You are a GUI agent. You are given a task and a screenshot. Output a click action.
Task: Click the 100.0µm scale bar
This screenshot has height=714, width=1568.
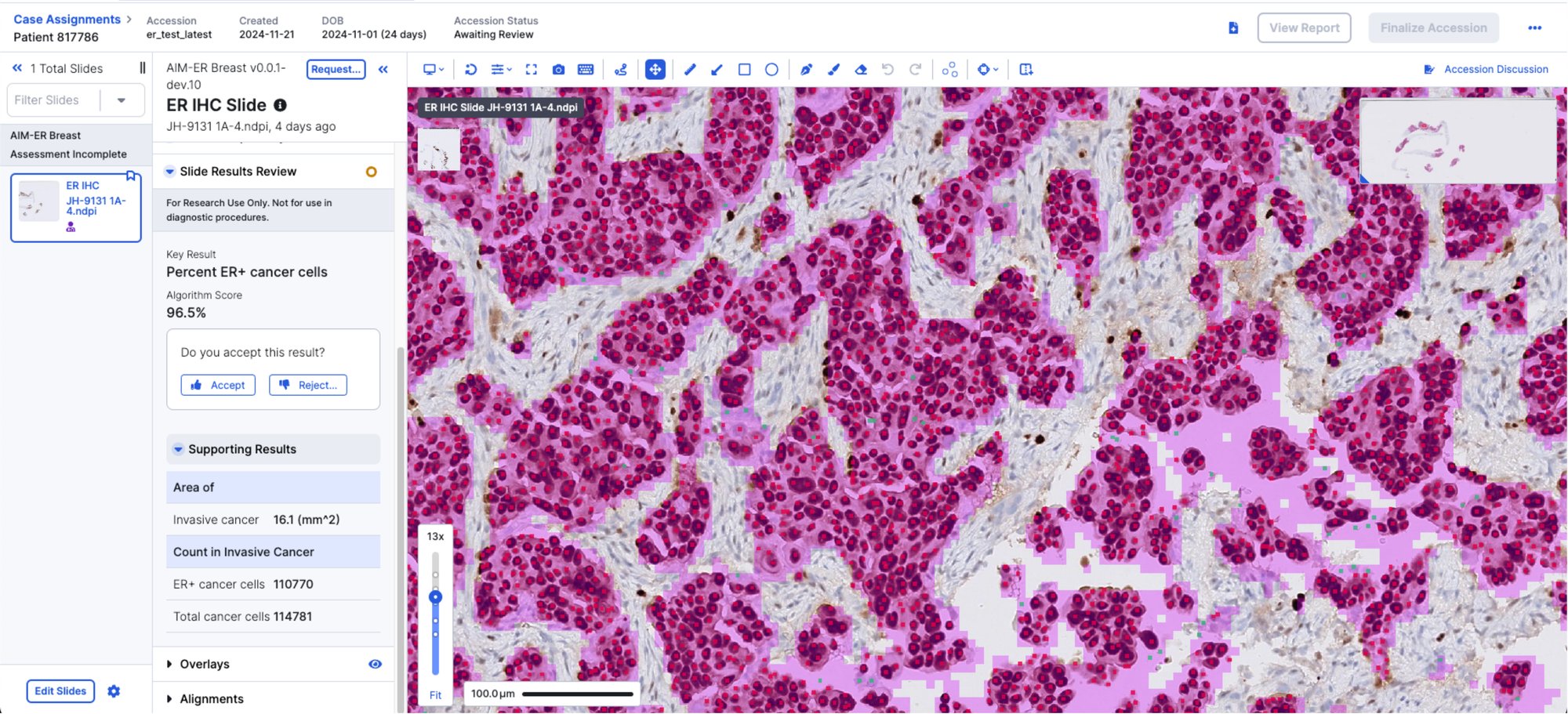click(x=552, y=694)
